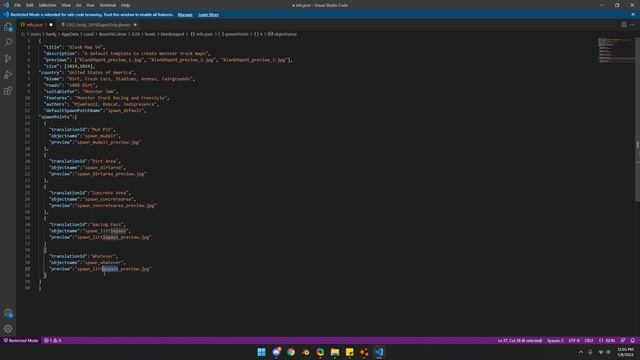Viewport: 640px width, 360px height.
Task: Switch to the CRD_body jbeam tab
Action: pos(98,25)
